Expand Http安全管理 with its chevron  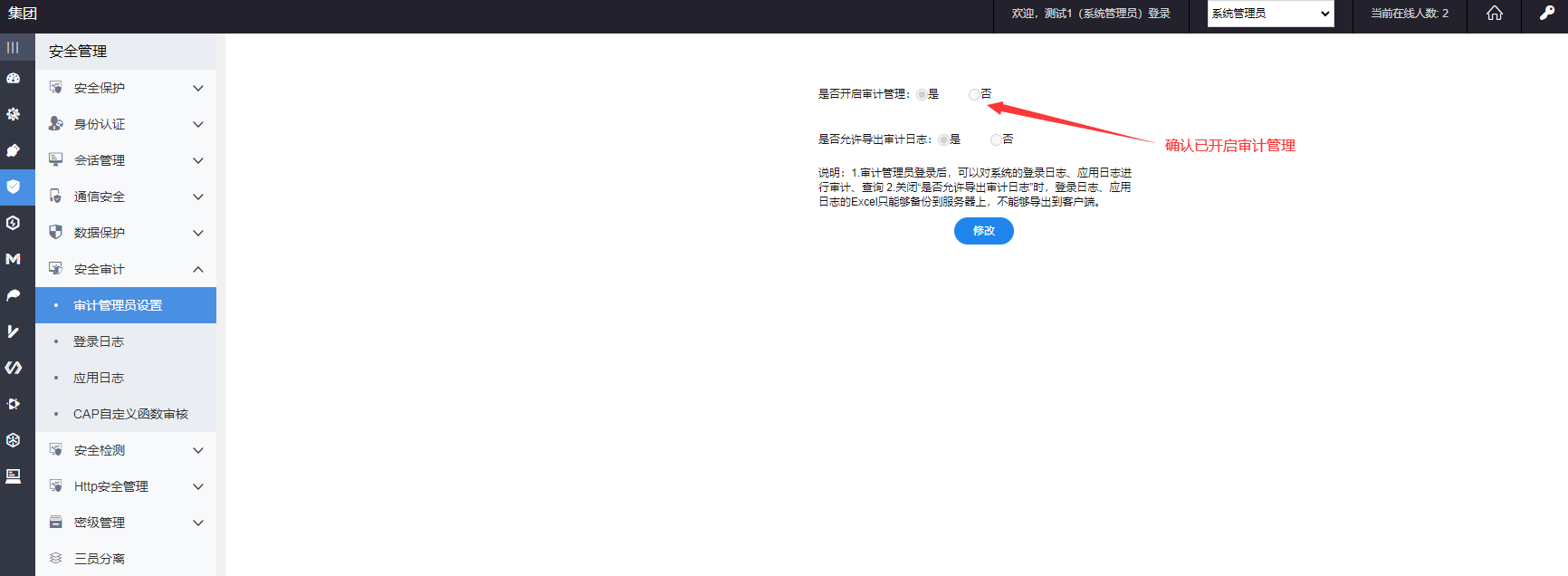(x=198, y=486)
